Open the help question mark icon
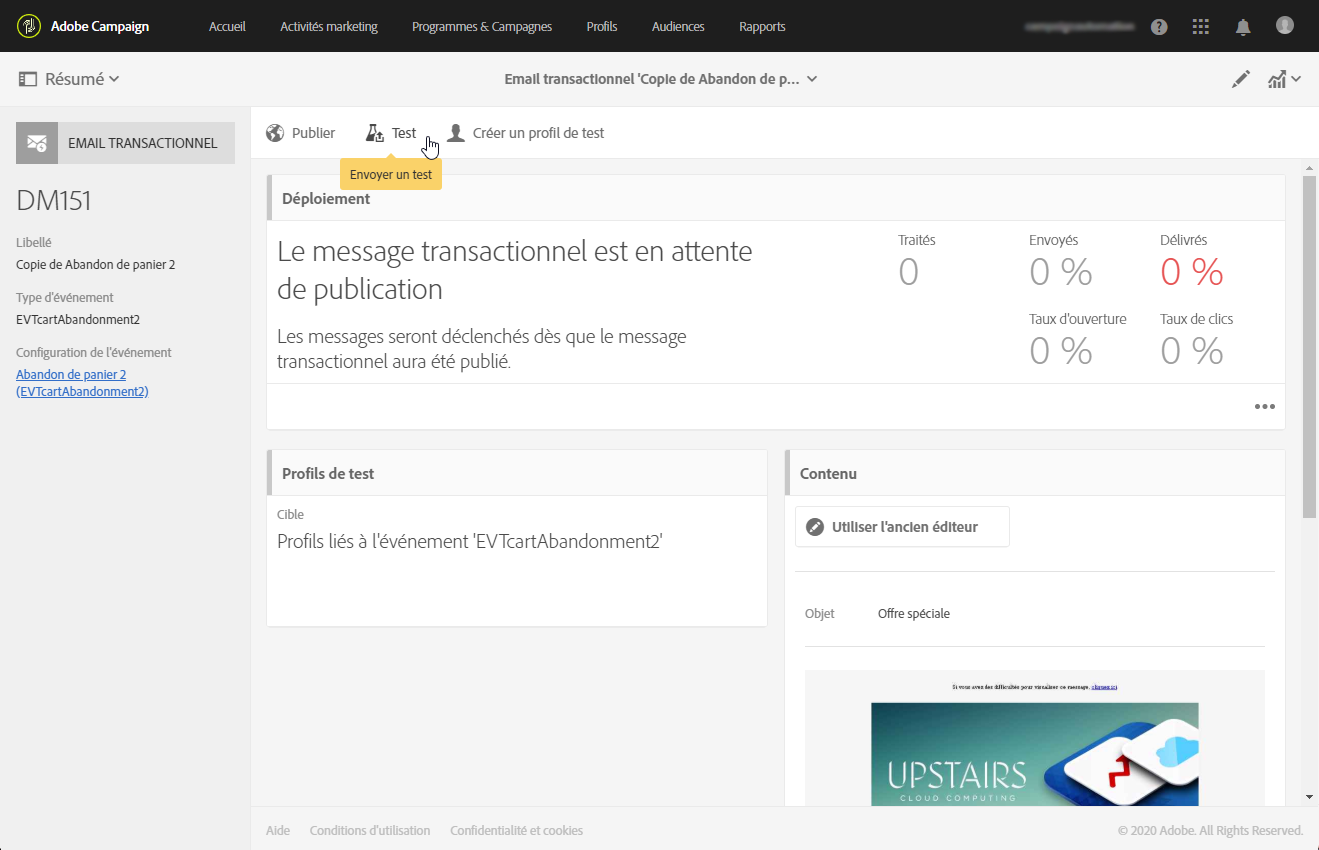The width and height of the screenshot is (1319, 850). point(1159,27)
